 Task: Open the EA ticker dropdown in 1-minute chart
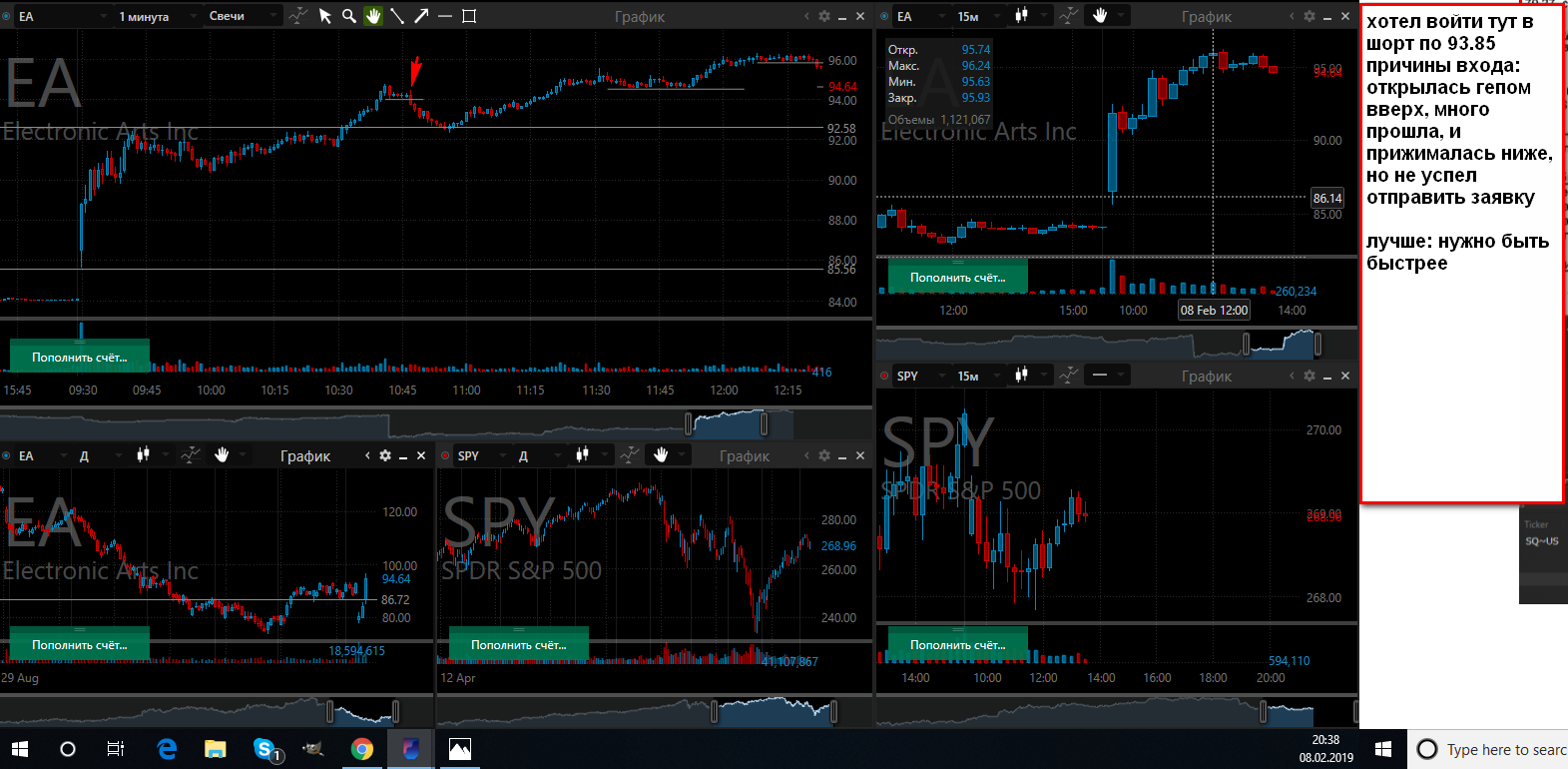click(62, 16)
